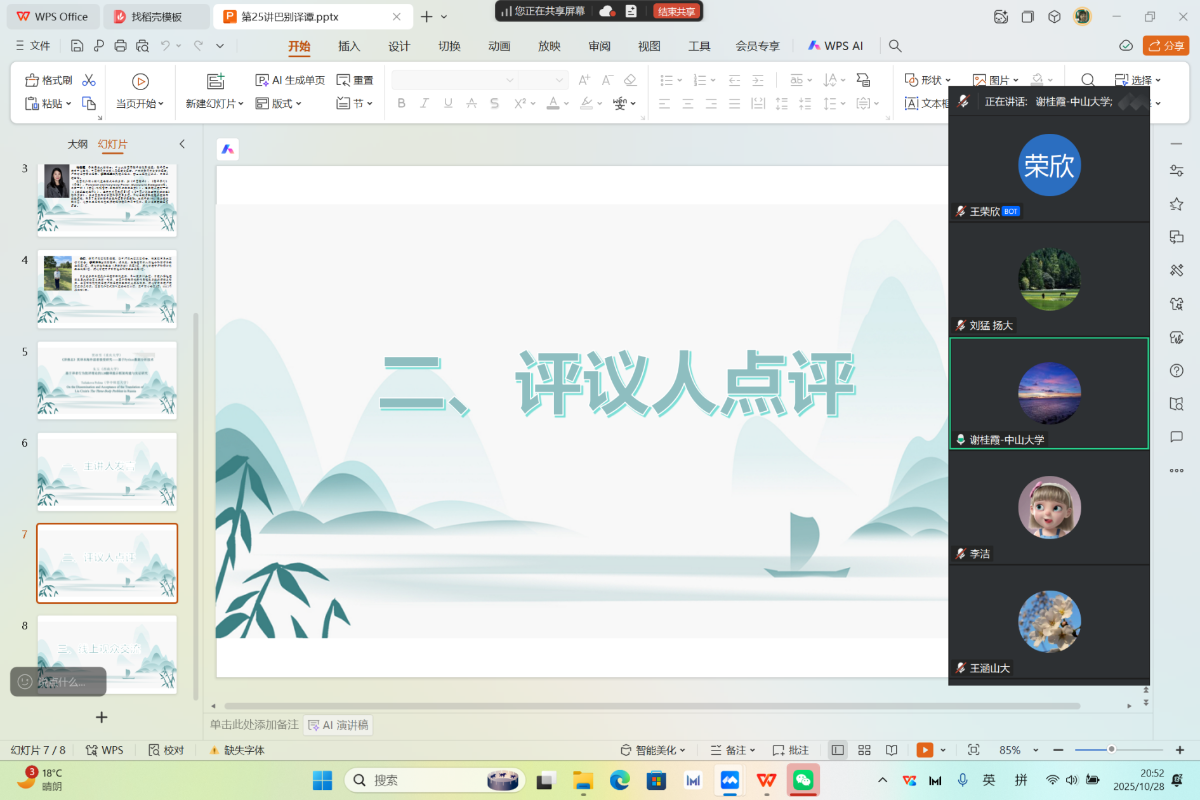Start slideshow from current slide icon
1200x800 pixels.
tap(140, 81)
